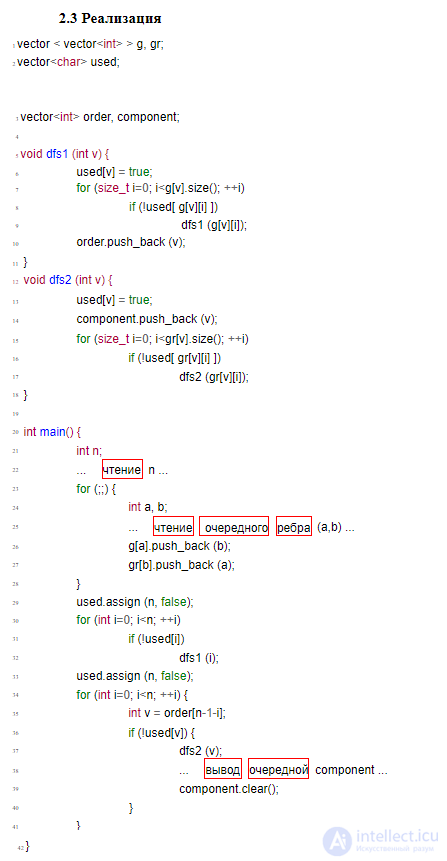Select the line "component.clear();"
Viewport: 447px width, 861px height.
click(229, 789)
